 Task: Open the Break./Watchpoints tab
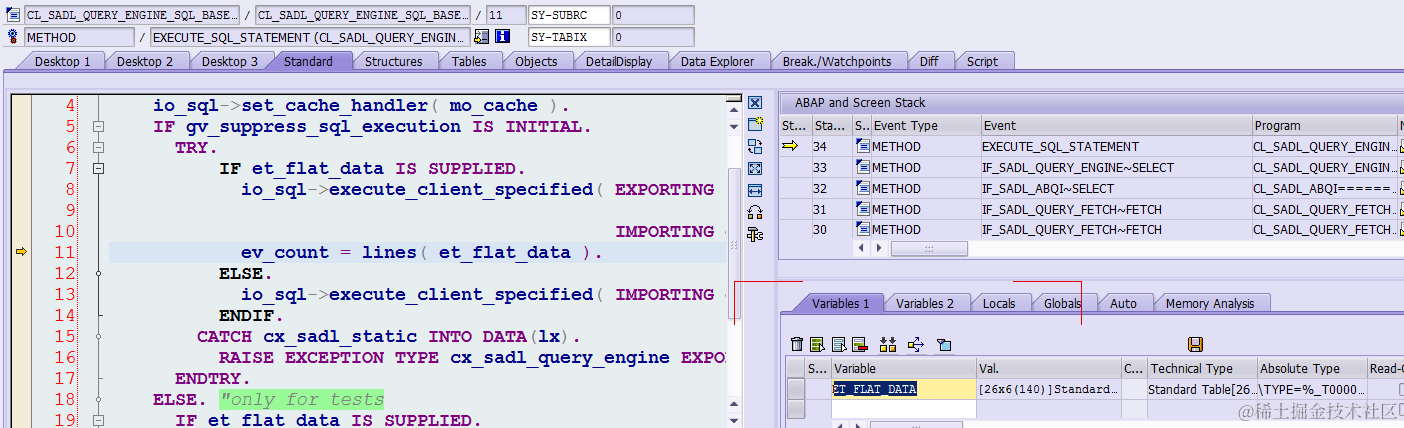[x=837, y=61]
